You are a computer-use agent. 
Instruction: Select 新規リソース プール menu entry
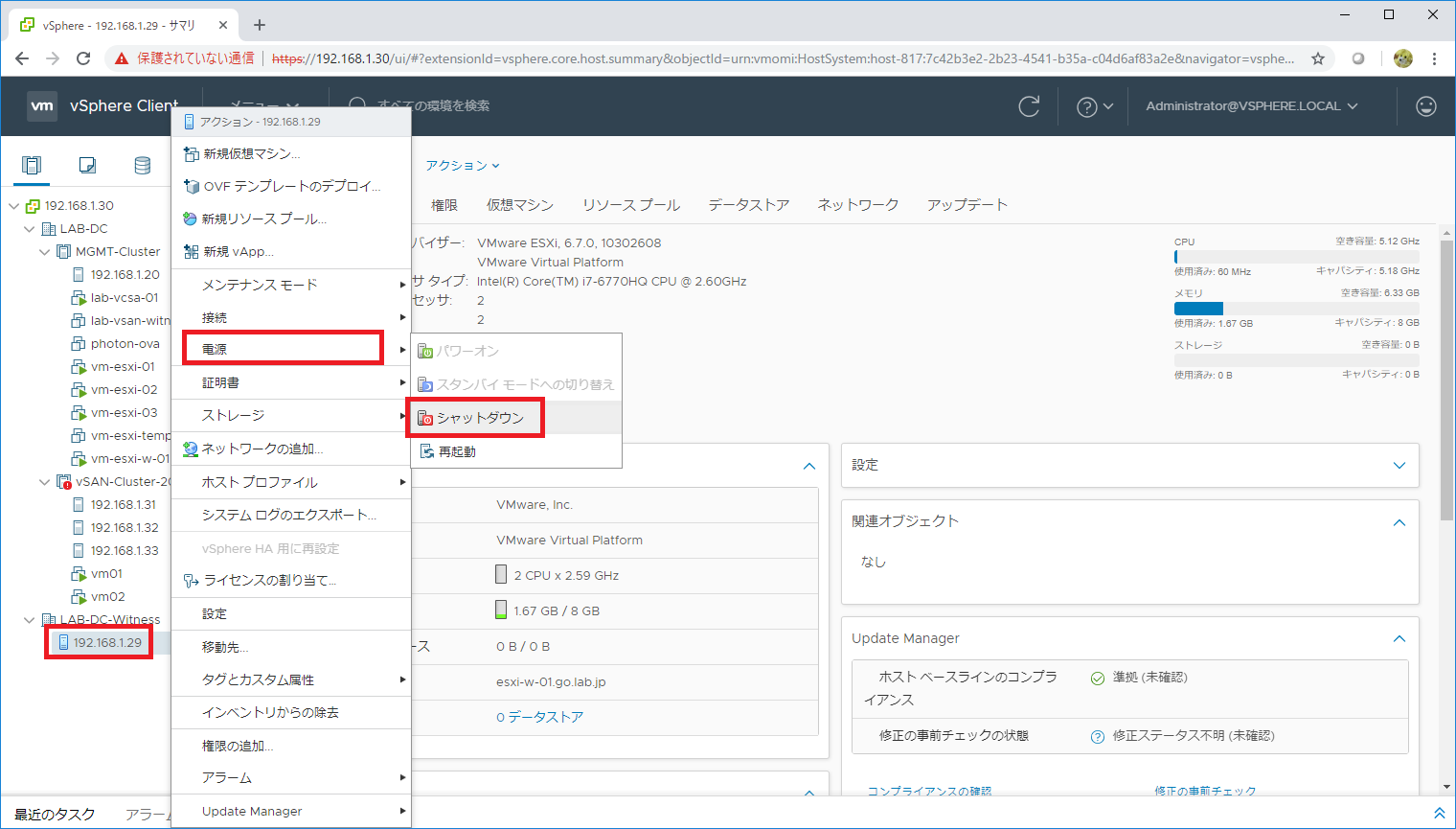coord(291,219)
